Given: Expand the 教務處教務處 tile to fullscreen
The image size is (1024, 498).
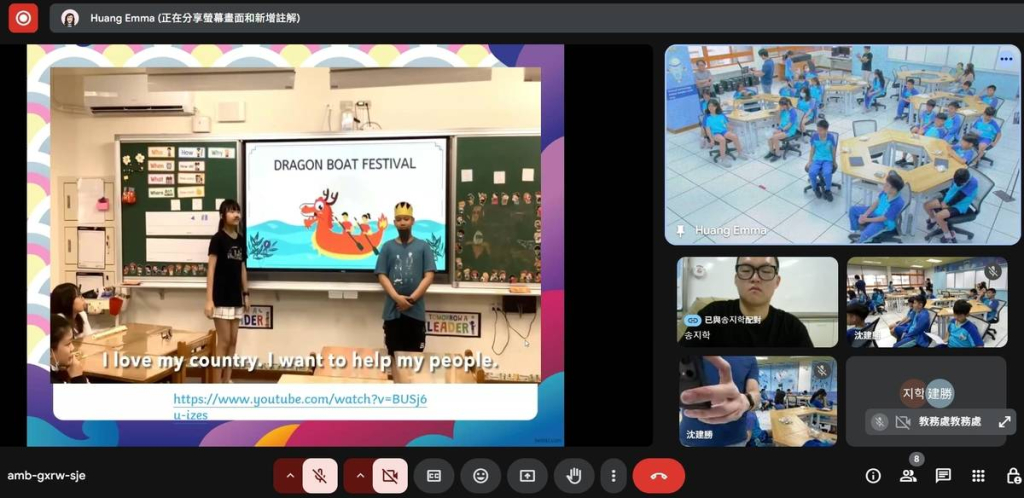Looking at the screenshot, I should pos(1004,422).
